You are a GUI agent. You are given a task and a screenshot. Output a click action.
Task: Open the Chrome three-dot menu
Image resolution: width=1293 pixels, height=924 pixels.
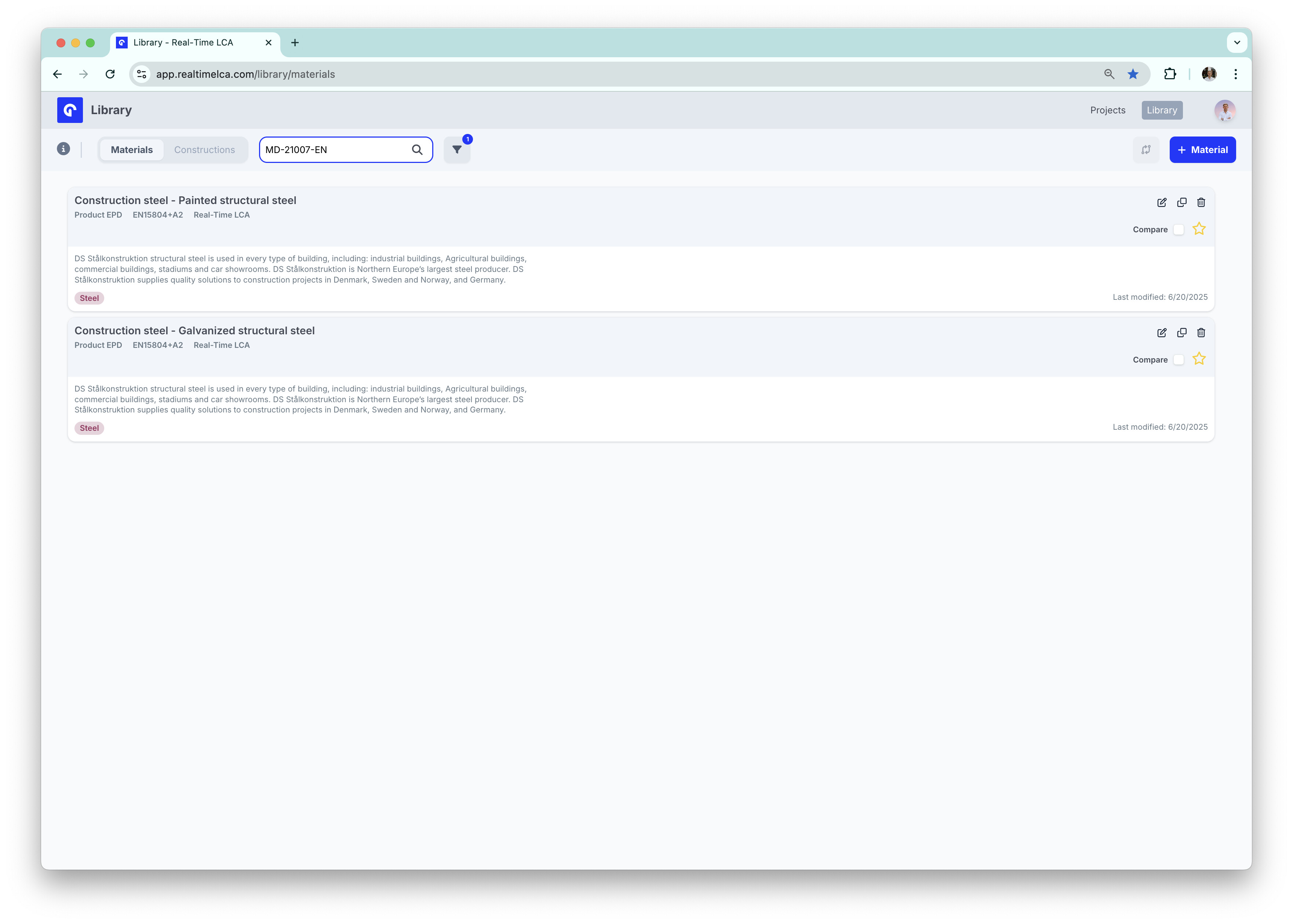1235,74
